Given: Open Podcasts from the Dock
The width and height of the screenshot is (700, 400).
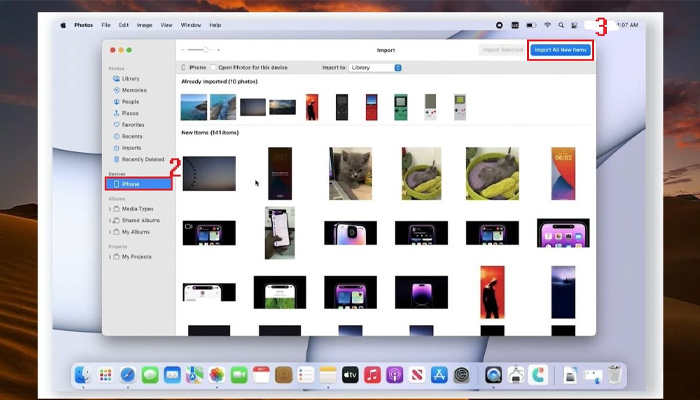Looking at the screenshot, I should (x=395, y=375).
